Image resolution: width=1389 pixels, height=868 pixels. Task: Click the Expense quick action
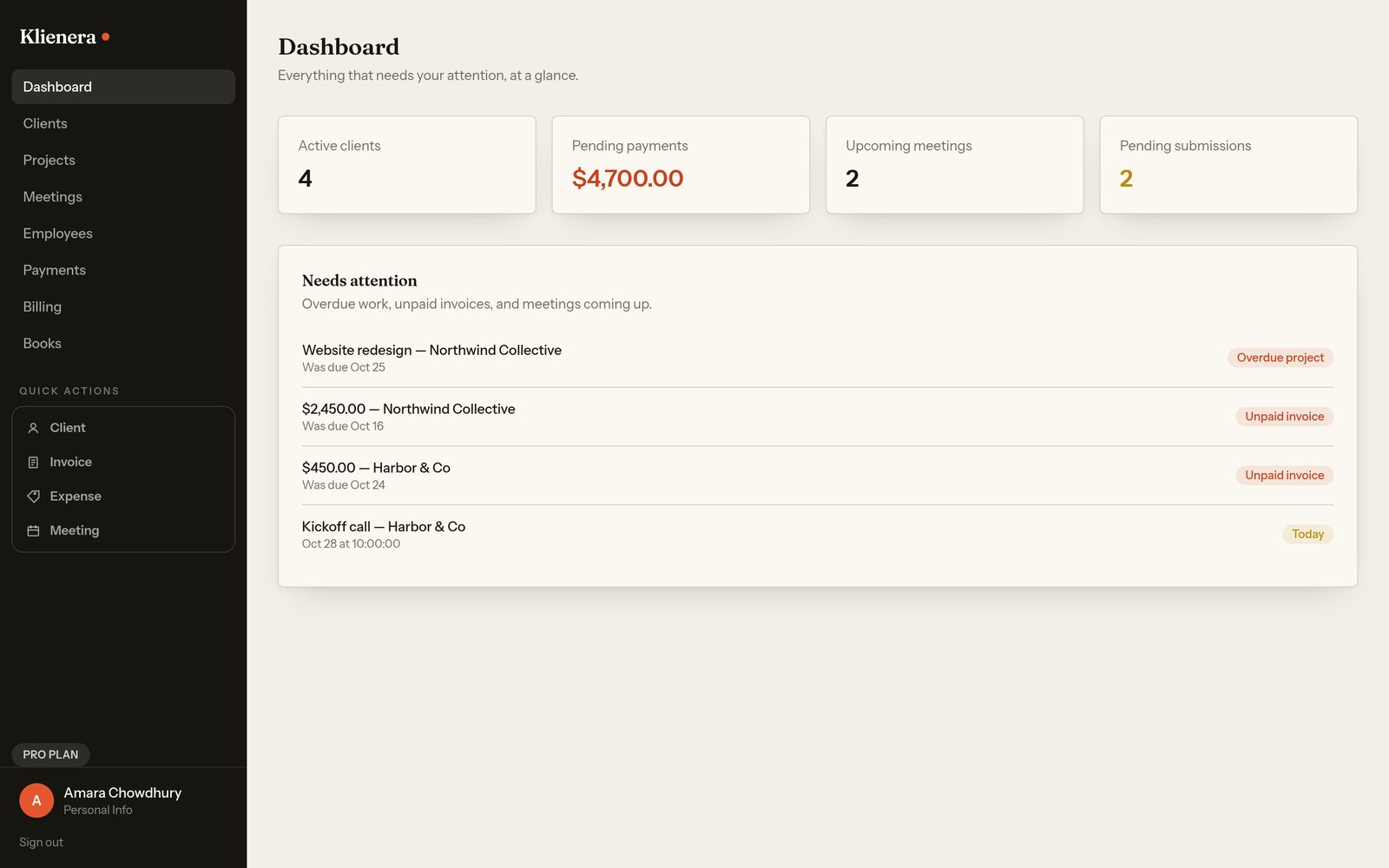point(123,496)
